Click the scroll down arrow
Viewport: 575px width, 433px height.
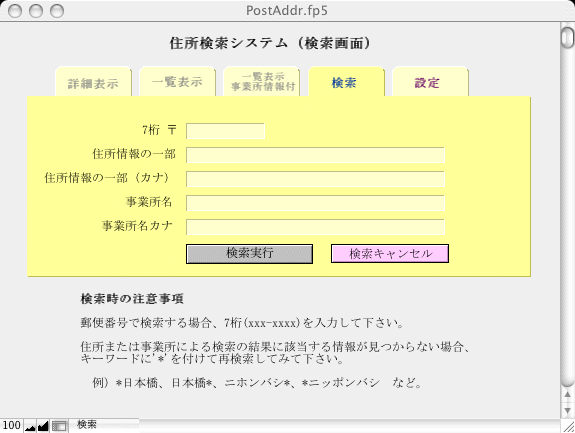click(567, 411)
